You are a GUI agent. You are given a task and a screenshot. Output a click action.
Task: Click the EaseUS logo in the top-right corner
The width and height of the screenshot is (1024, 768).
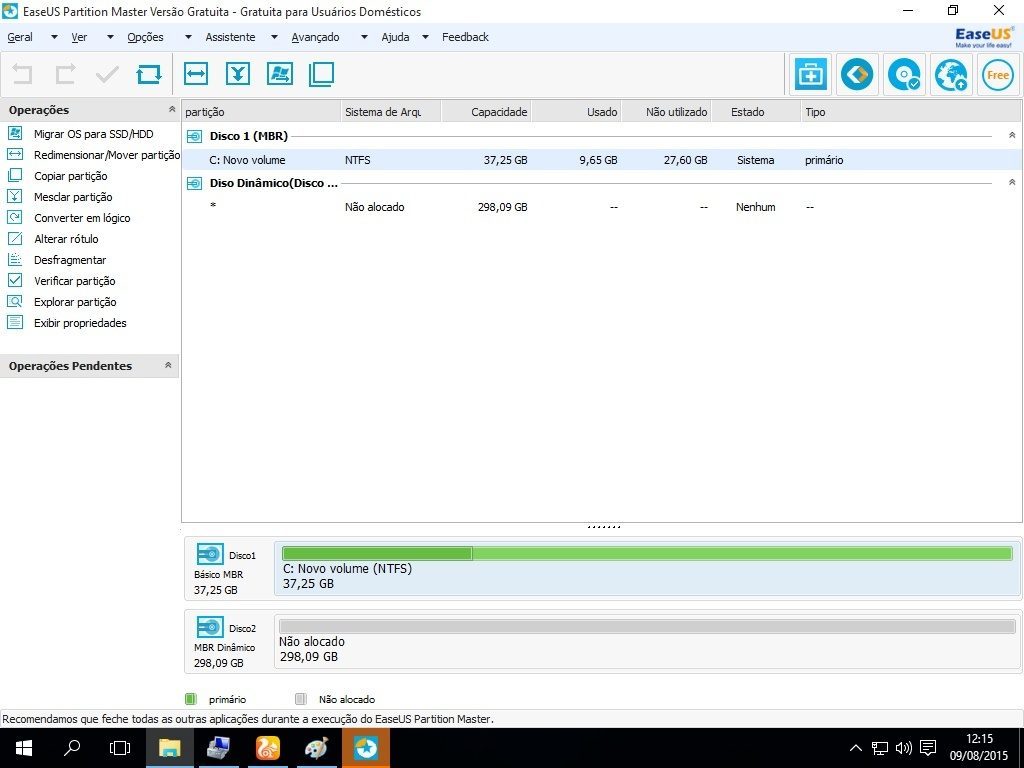(984, 37)
